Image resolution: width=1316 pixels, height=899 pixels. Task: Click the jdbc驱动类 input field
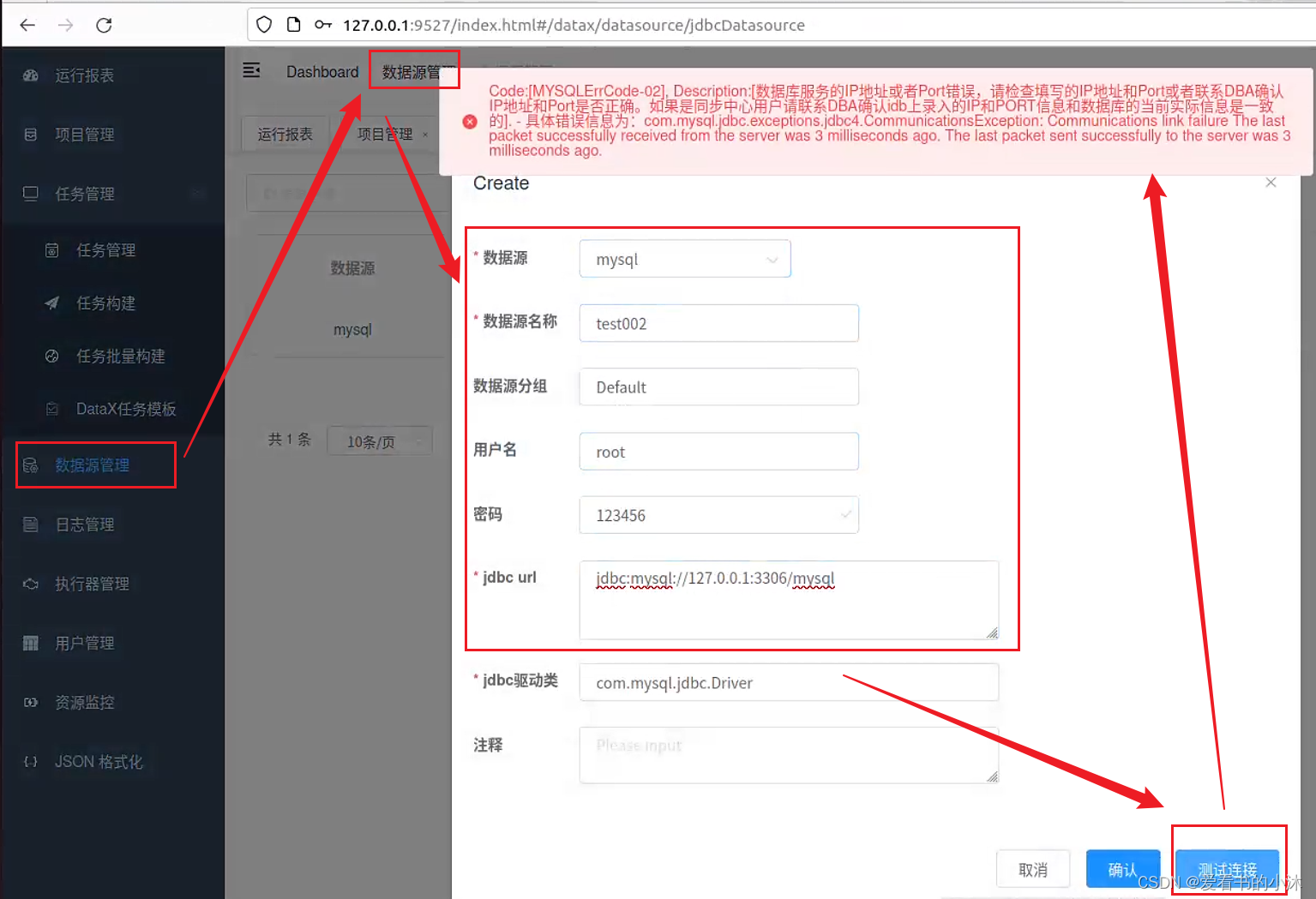pos(790,682)
